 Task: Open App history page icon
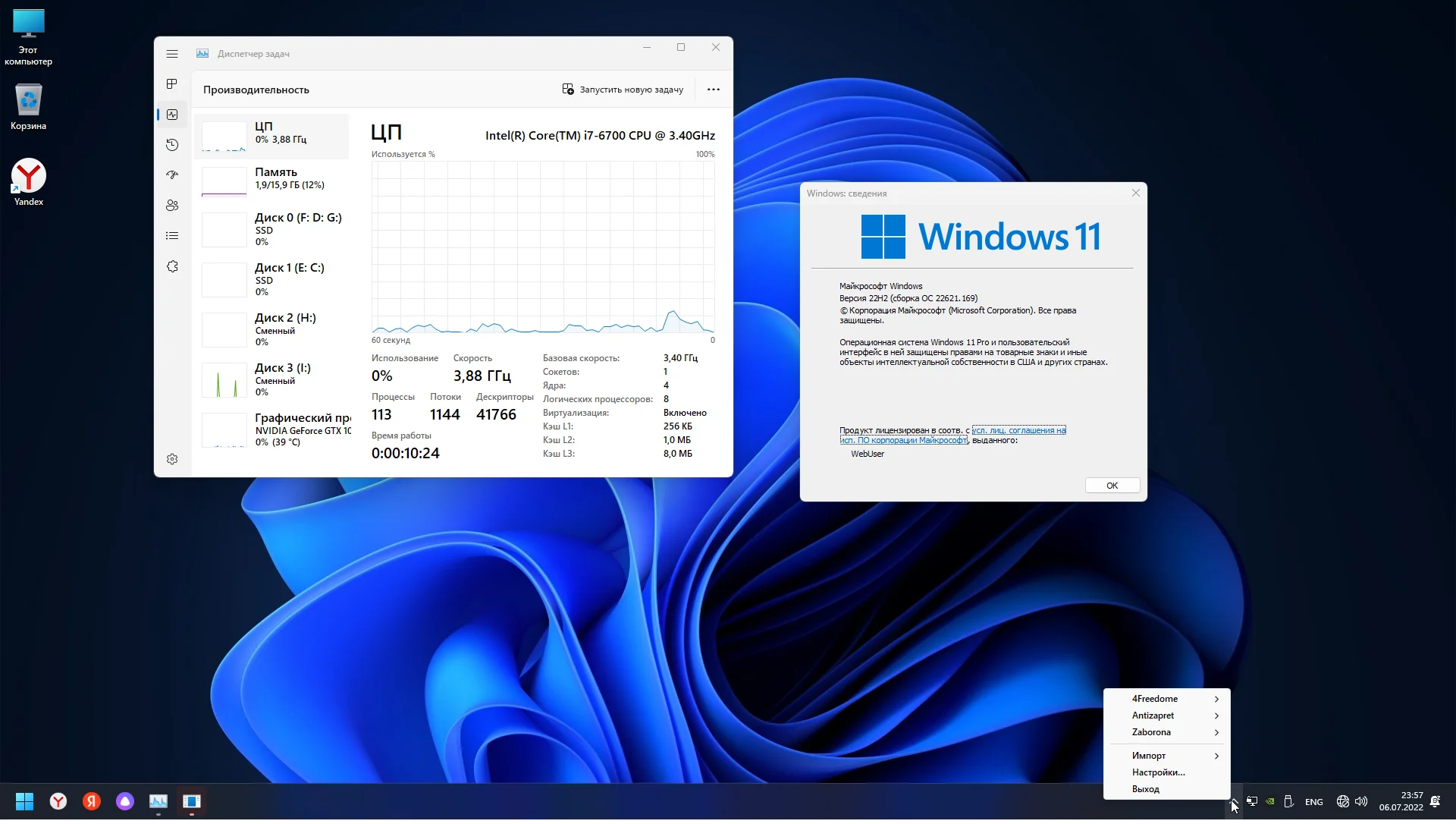point(172,145)
